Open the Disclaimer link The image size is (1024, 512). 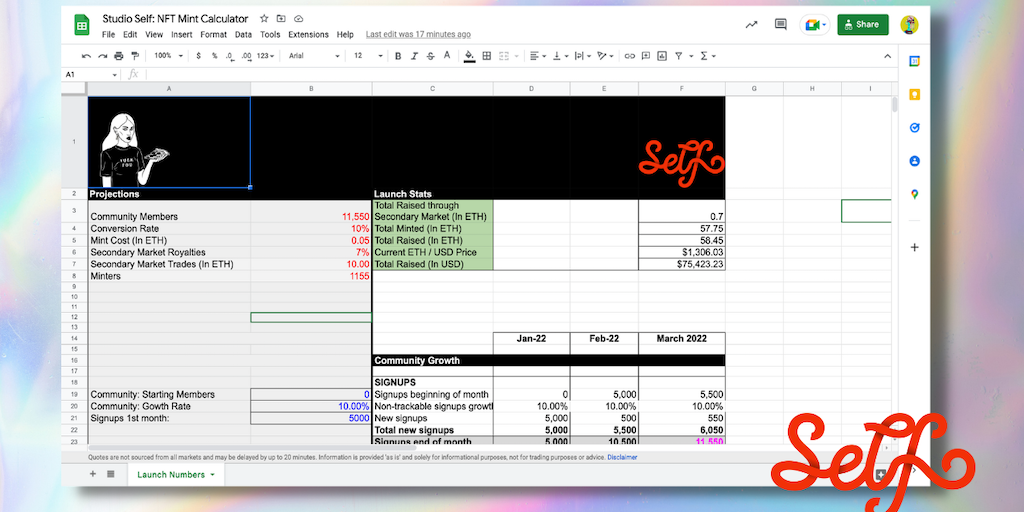[622, 457]
